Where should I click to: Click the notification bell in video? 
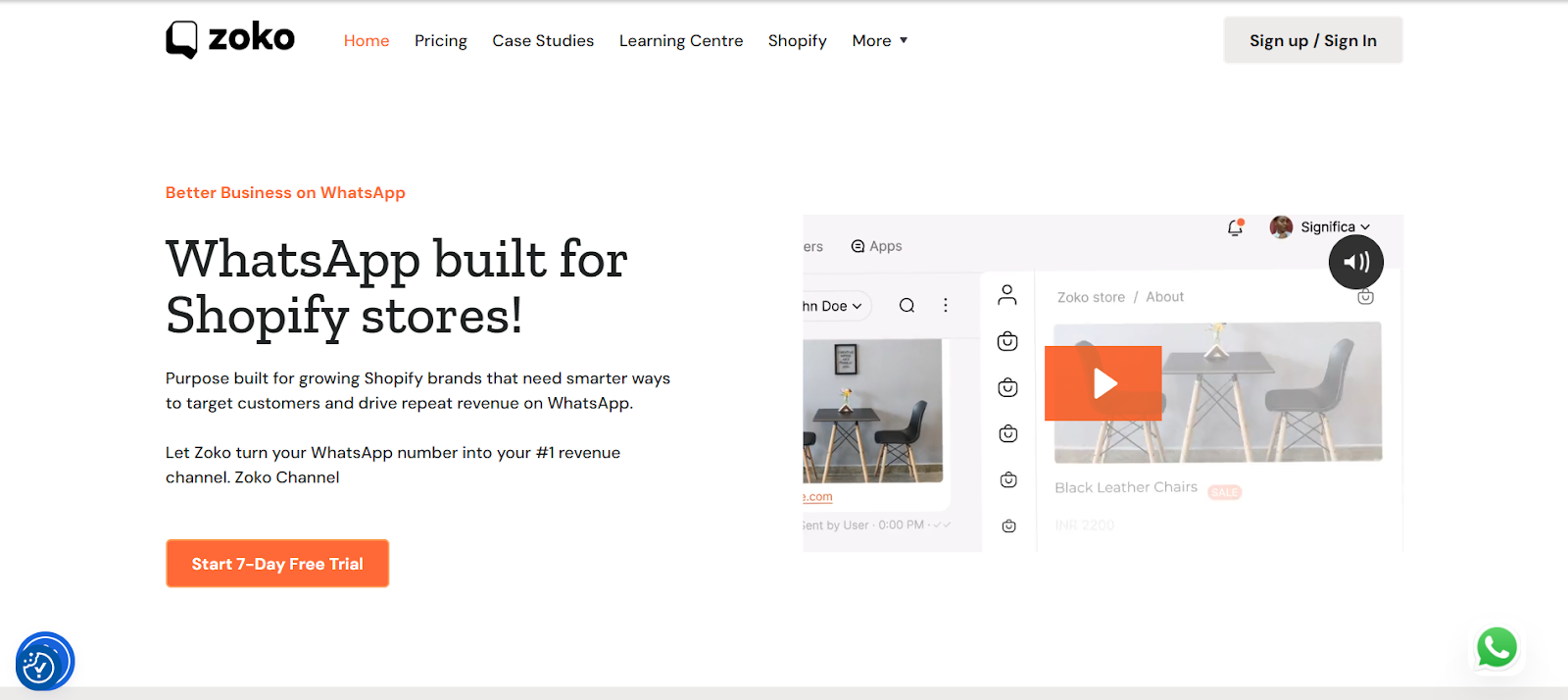point(1235,227)
